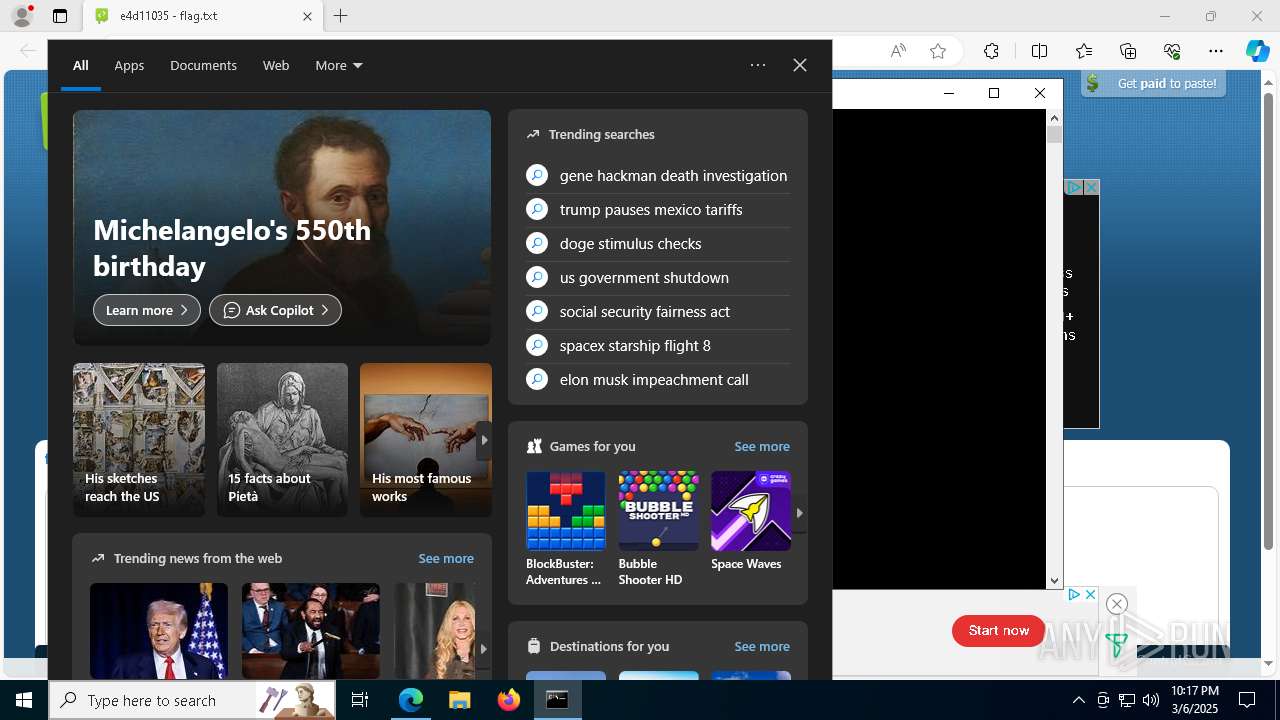The image size is (1280, 720).
Task: Switch to the Apps search tab
Action: pos(129,65)
